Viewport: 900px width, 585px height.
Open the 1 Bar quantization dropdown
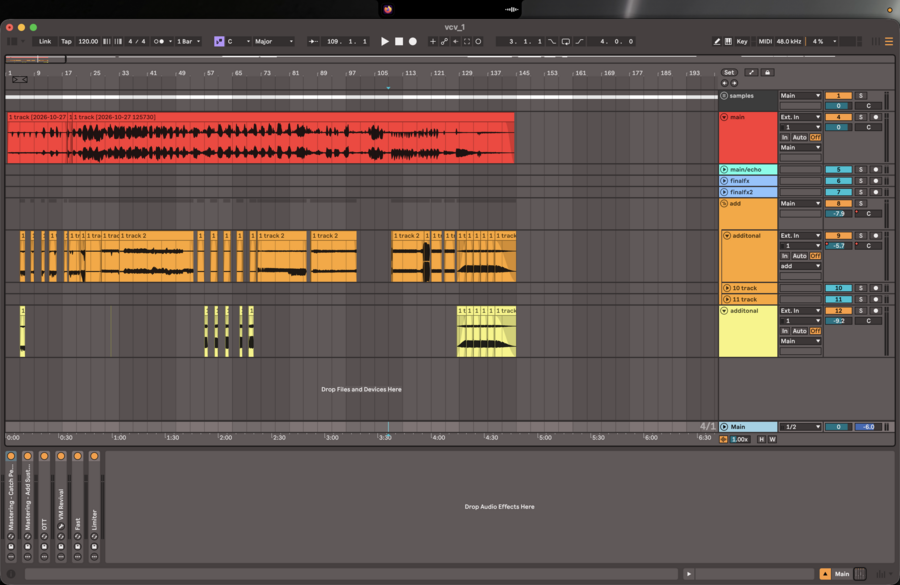click(189, 41)
